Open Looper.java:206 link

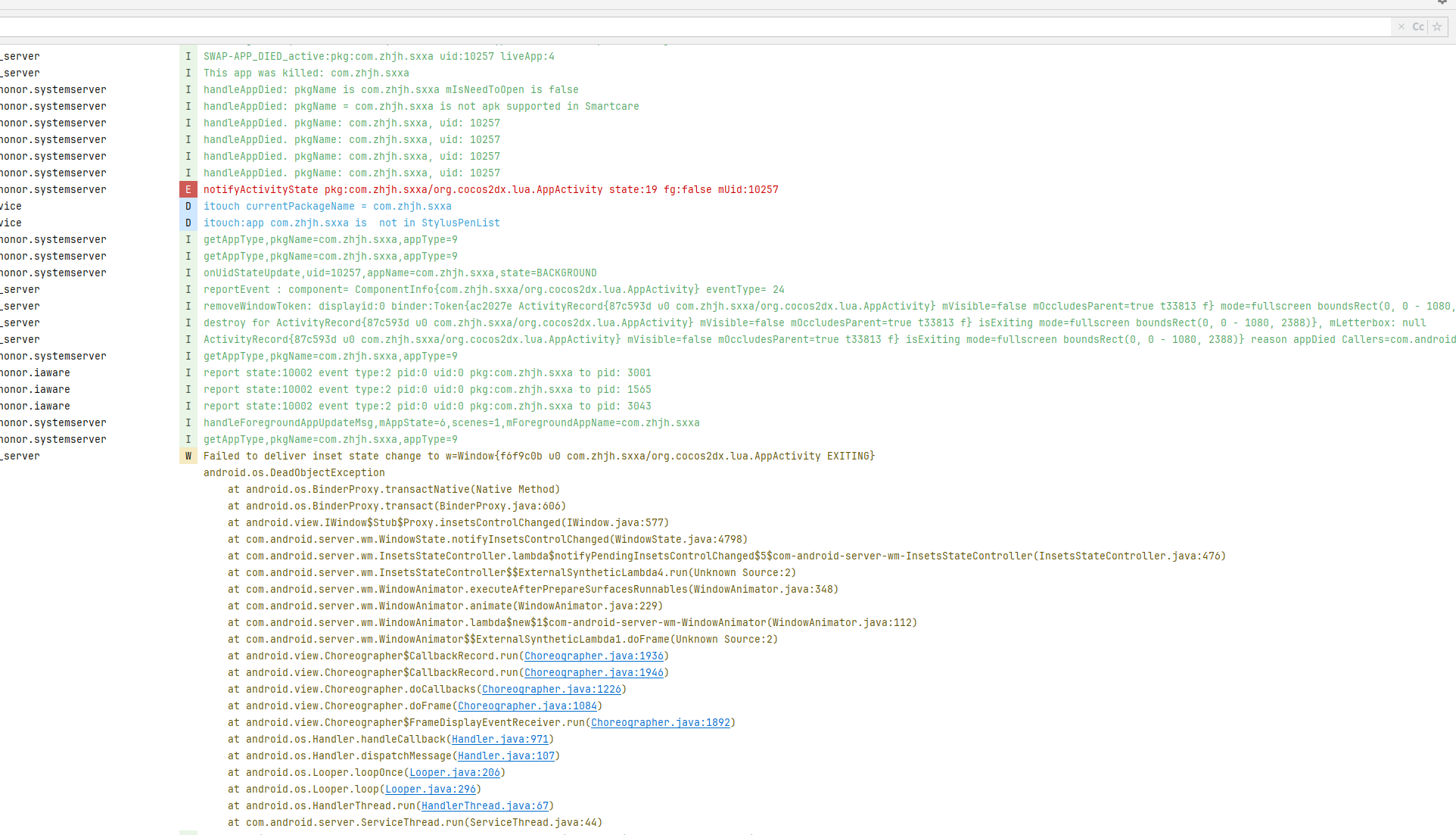coord(455,773)
